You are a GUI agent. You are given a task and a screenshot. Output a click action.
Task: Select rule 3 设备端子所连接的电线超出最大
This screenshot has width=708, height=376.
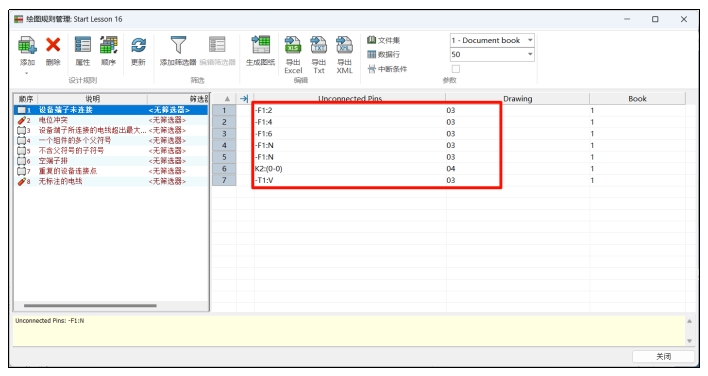(x=112, y=130)
